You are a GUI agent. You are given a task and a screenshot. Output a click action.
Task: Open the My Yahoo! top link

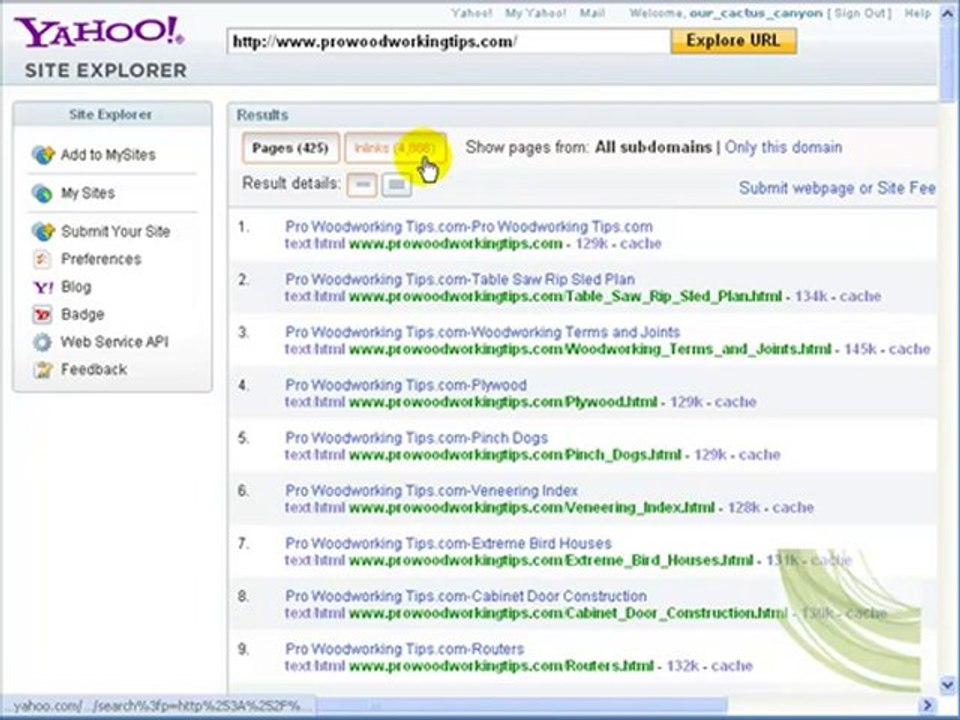(x=535, y=13)
